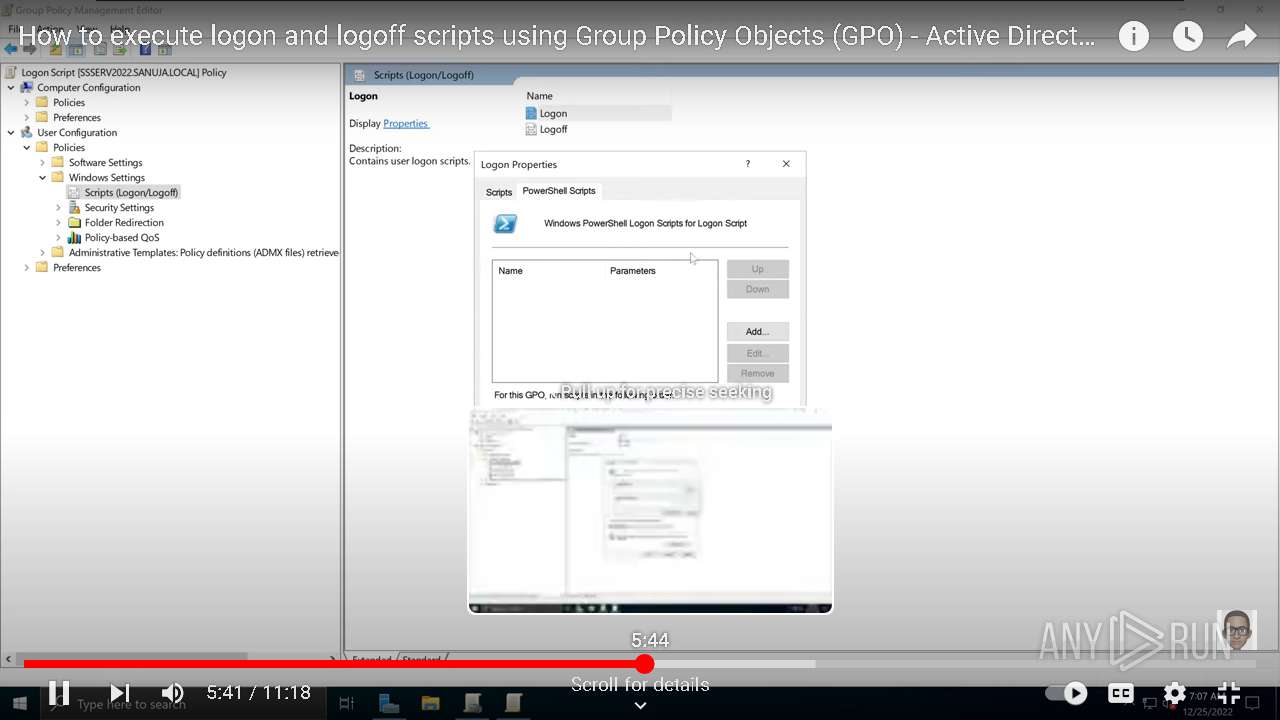Select the PowerShell Scripts tab
This screenshot has height=720, width=1280.
(x=559, y=190)
